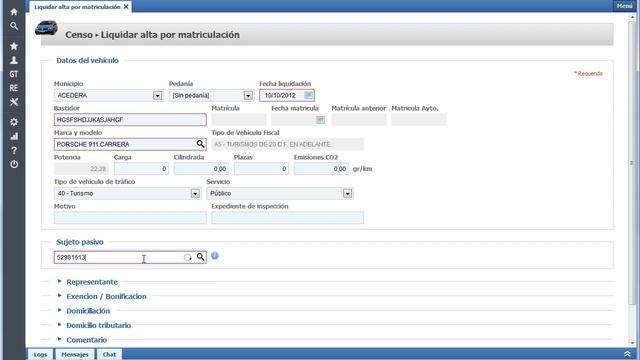Open the RE module in sidebar
This screenshot has width=640, height=360.
14,88
